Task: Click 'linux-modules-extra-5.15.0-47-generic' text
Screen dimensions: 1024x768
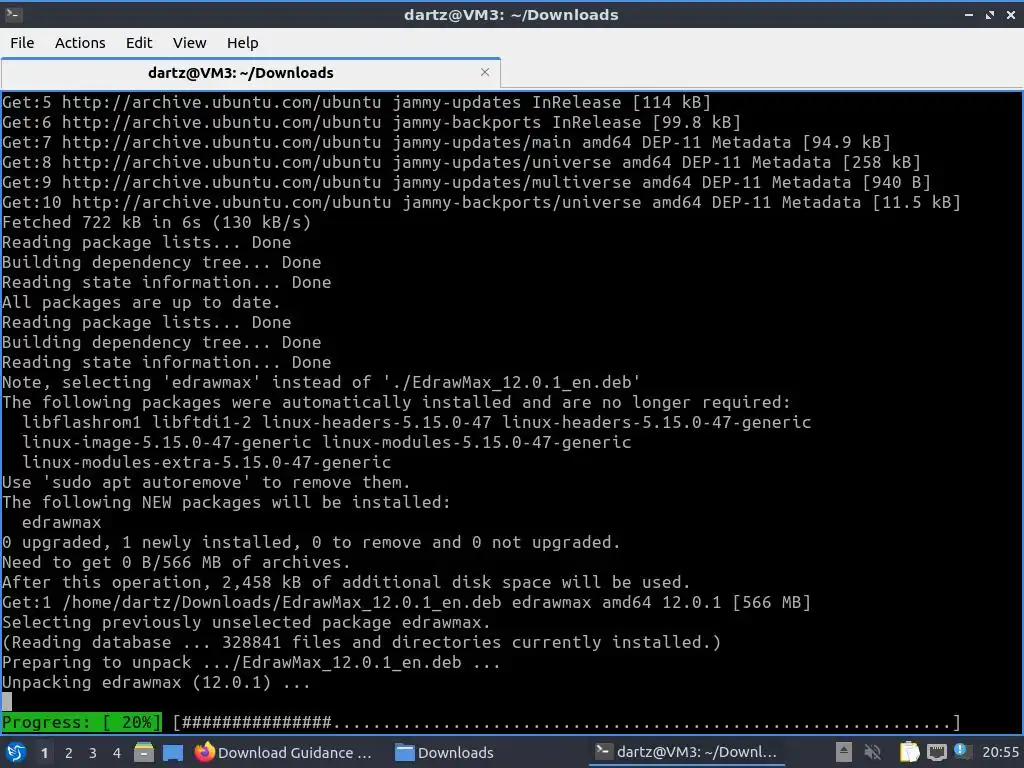Action: point(206,462)
